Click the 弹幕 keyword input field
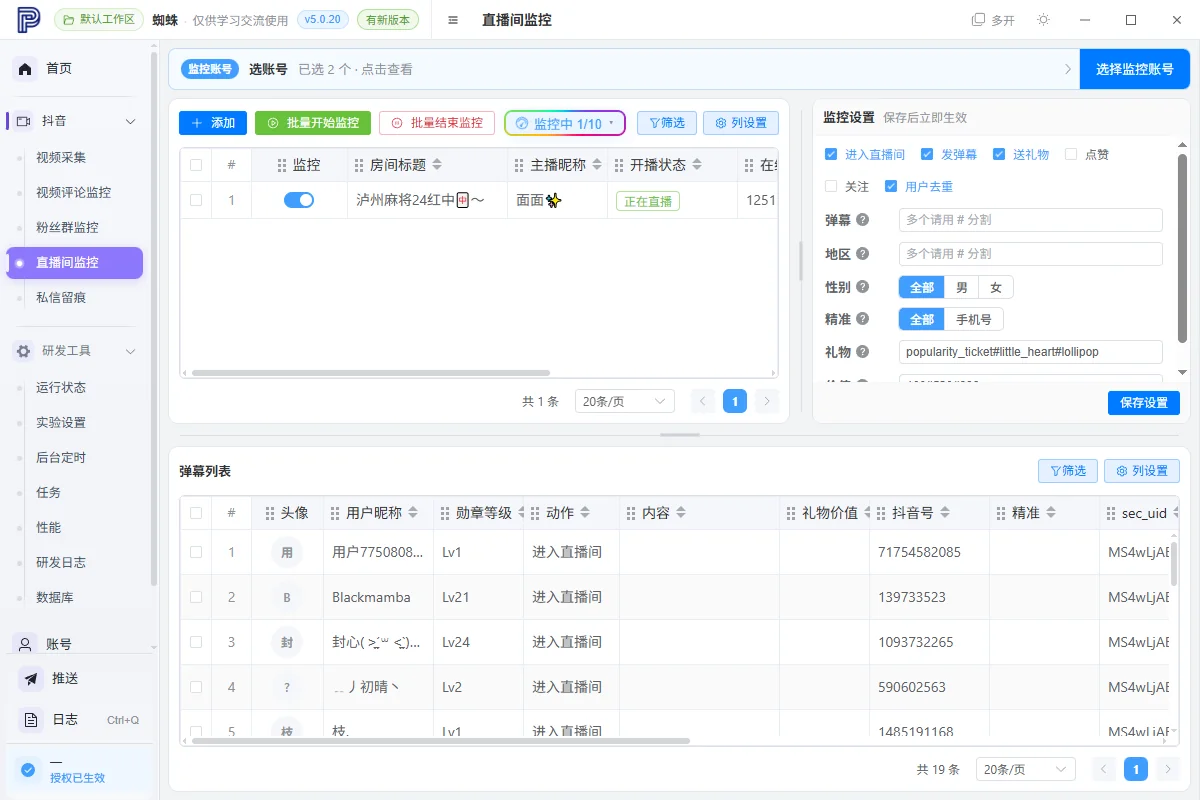 point(1030,220)
